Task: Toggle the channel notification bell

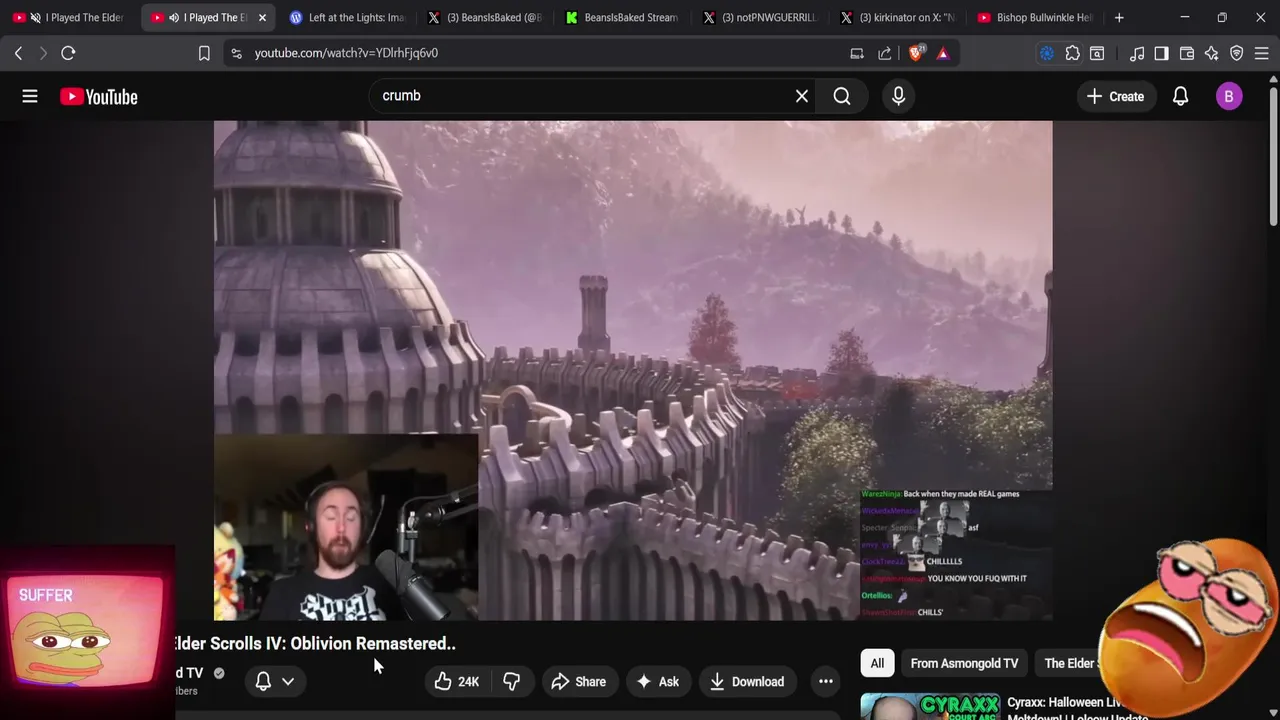Action: (263, 681)
